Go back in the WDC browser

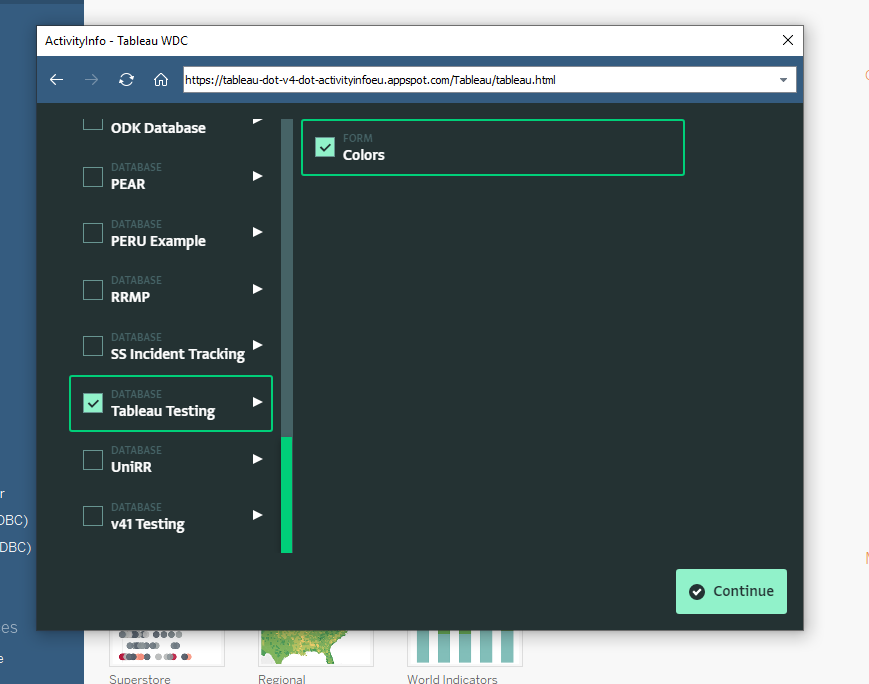(x=57, y=80)
